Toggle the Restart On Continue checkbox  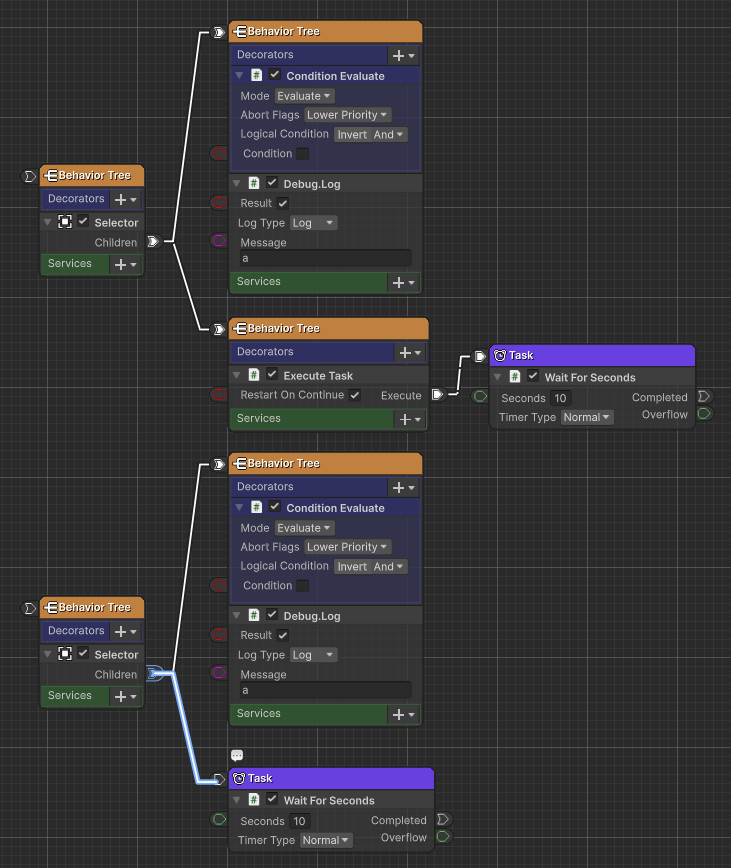(x=354, y=395)
